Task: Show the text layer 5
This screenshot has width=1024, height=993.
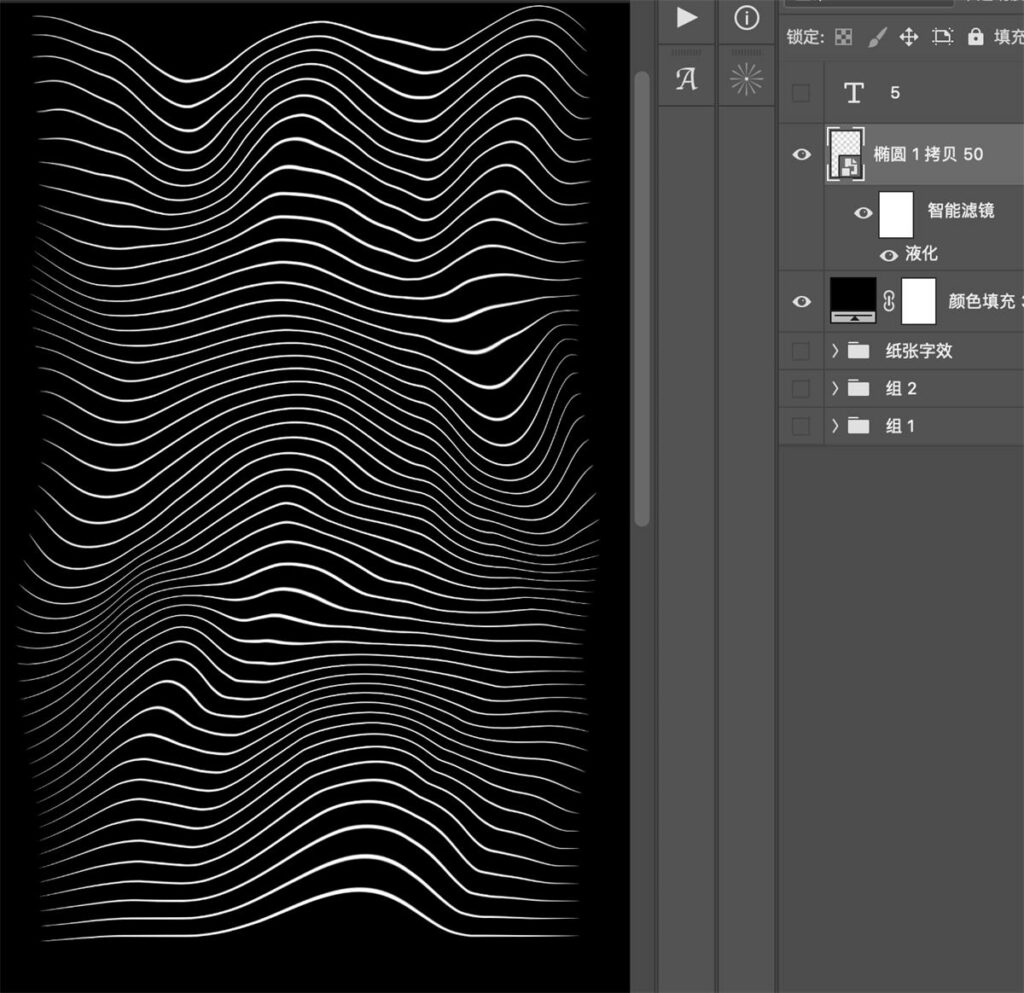Action: click(x=801, y=93)
